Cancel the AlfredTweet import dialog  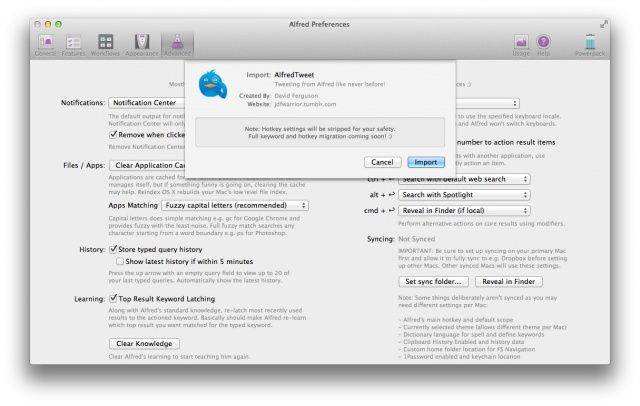382,162
